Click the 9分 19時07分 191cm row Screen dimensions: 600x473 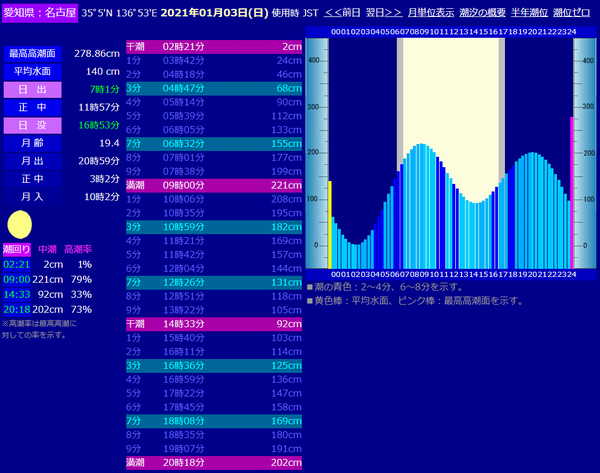(x=214, y=449)
